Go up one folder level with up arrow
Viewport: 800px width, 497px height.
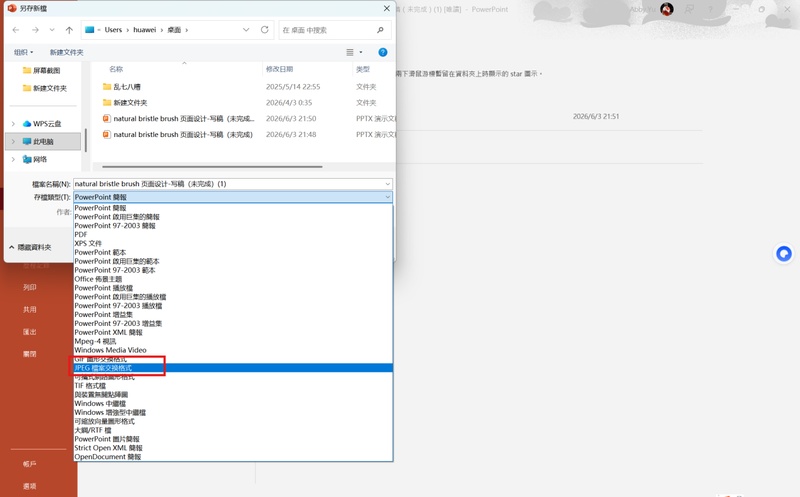click(x=69, y=30)
